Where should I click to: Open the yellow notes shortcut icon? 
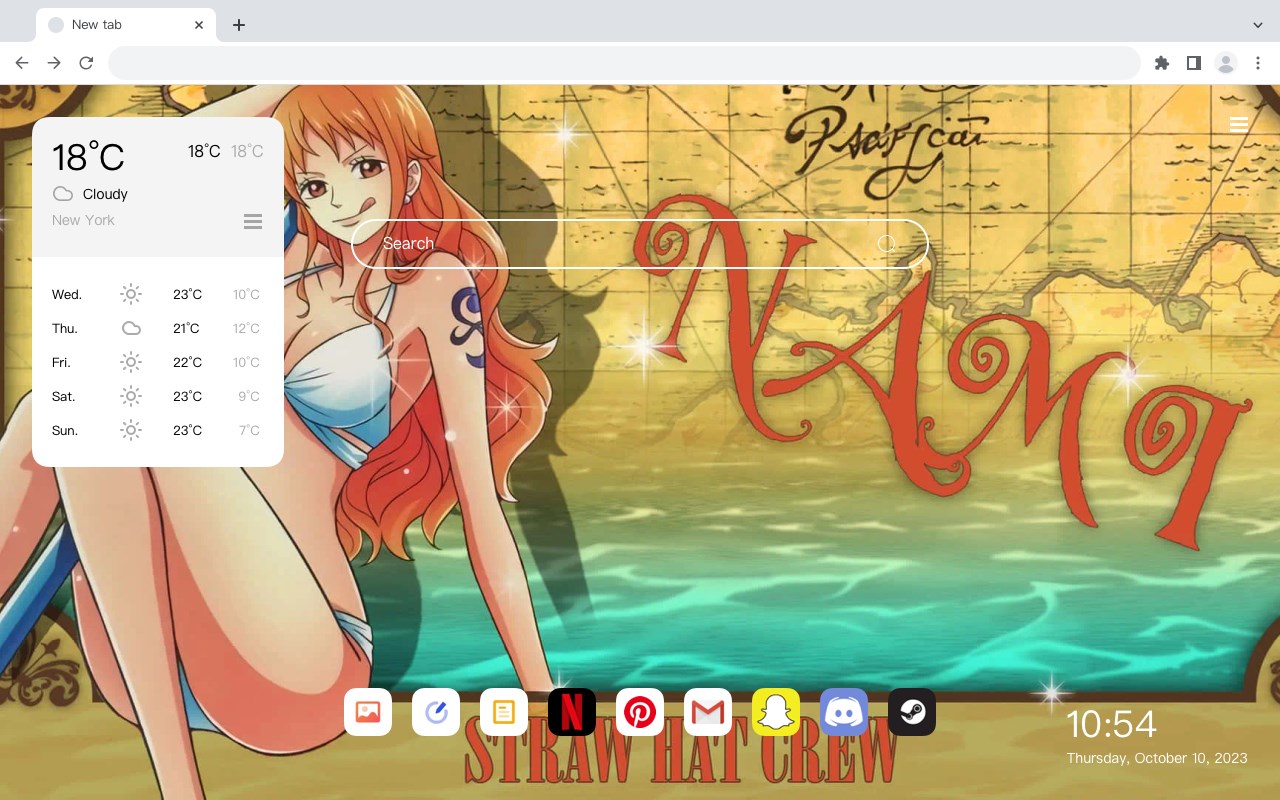504,712
